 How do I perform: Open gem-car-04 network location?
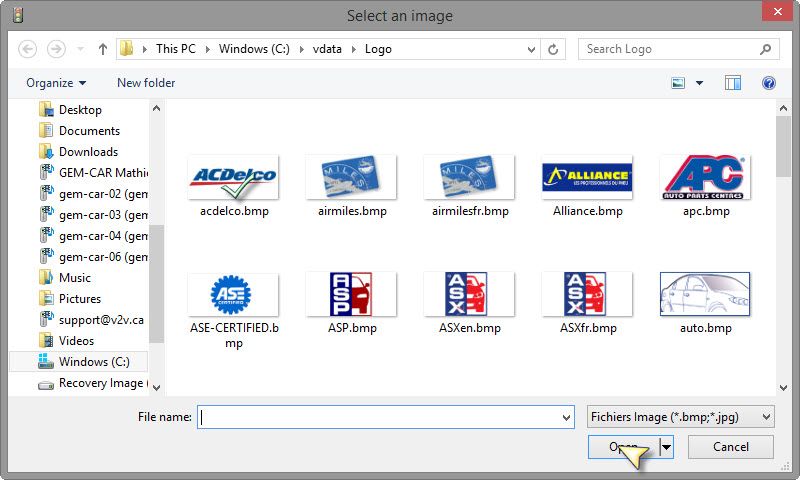(x=92, y=236)
